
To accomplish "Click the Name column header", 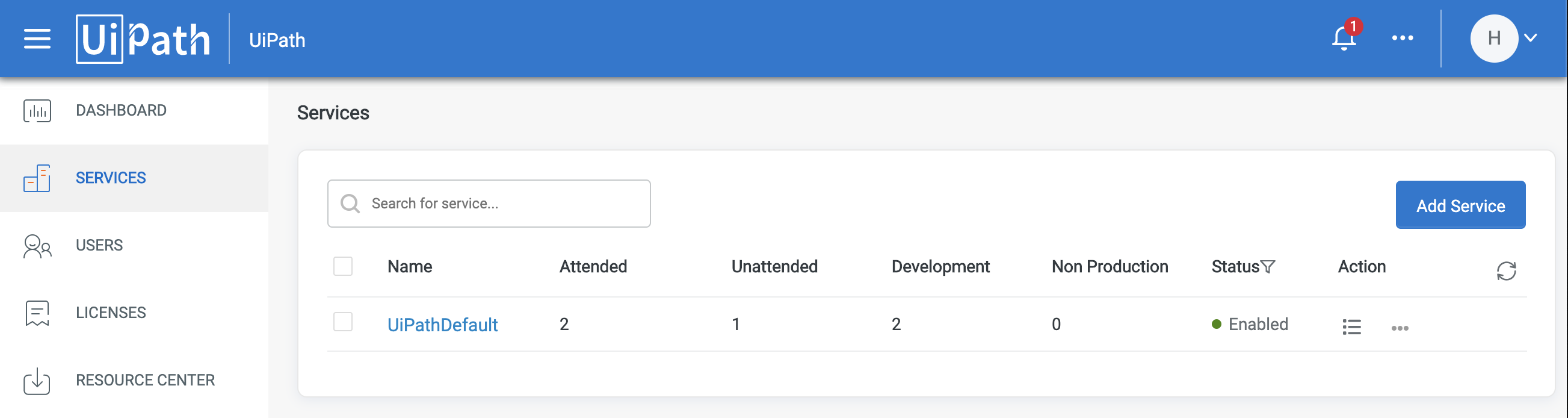I will pyautogui.click(x=410, y=266).
